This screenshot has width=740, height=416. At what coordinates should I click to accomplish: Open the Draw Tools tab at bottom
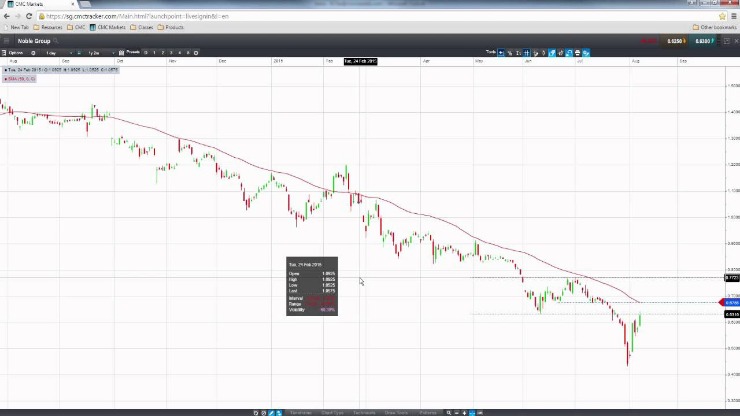(397, 412)
